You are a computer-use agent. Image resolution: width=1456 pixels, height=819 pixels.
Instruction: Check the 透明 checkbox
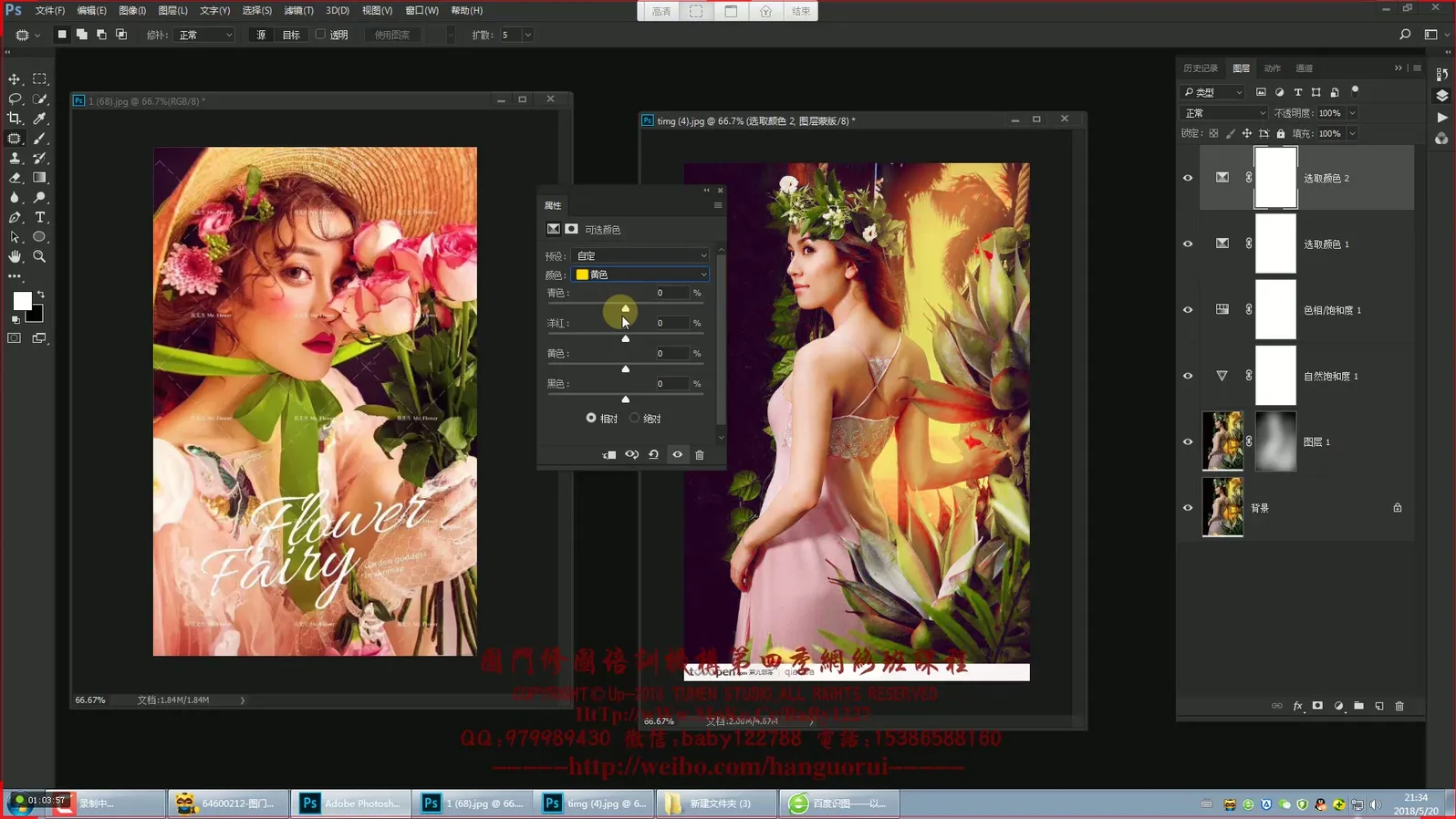tap(320, 35)
